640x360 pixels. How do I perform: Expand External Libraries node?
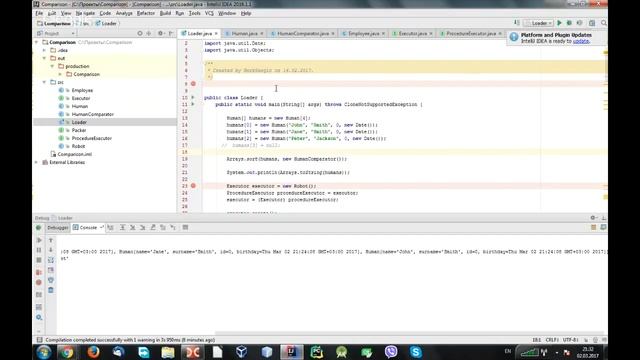pyautogui.click(x=37, y=162)
